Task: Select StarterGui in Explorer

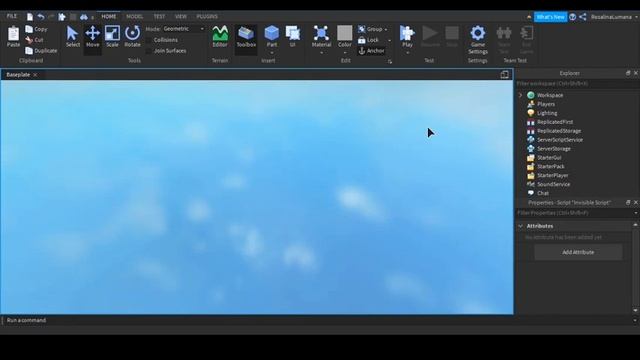Action: coord(549,158)
